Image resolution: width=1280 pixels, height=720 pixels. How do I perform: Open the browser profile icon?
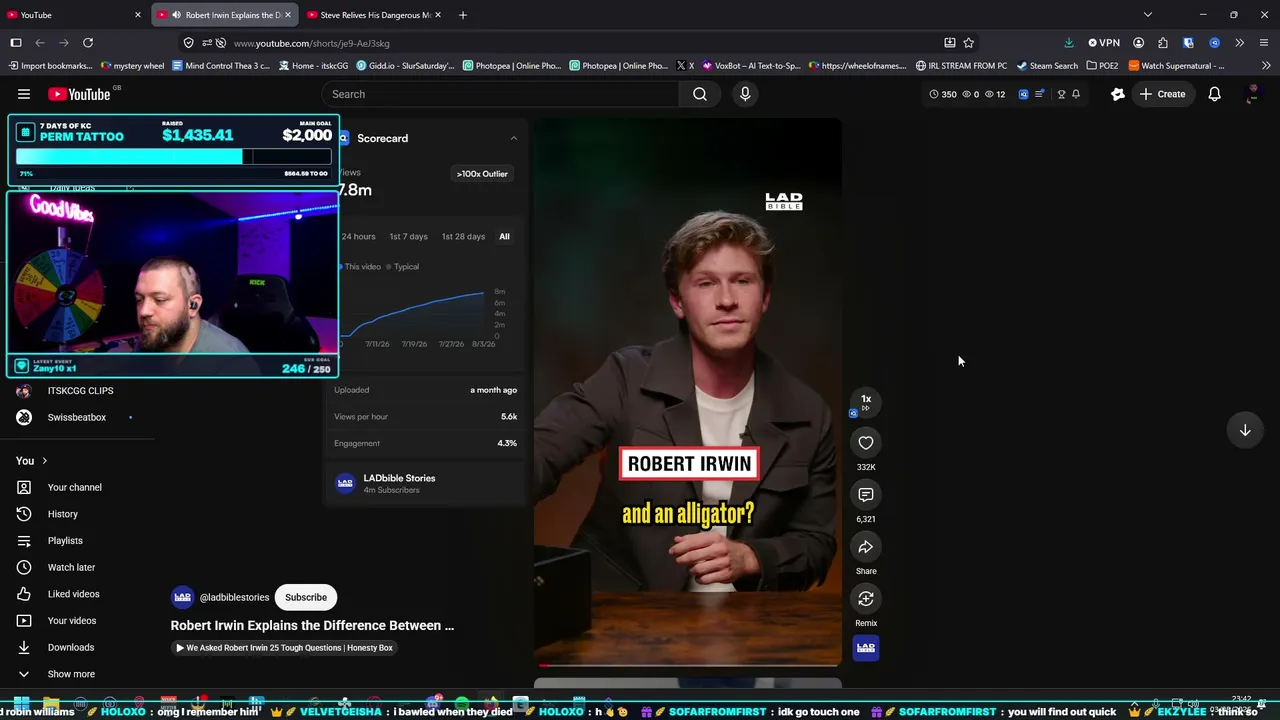click(x=1138, y=43)
